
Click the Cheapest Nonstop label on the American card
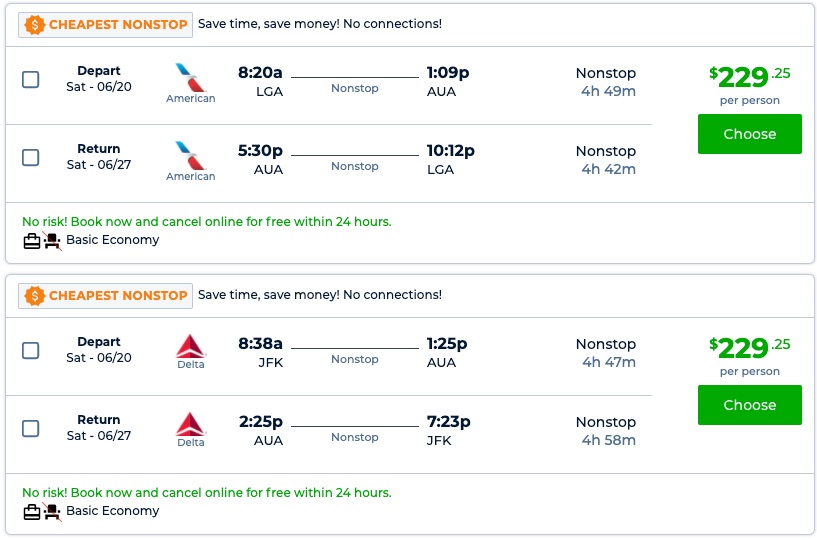click(118, 24)
